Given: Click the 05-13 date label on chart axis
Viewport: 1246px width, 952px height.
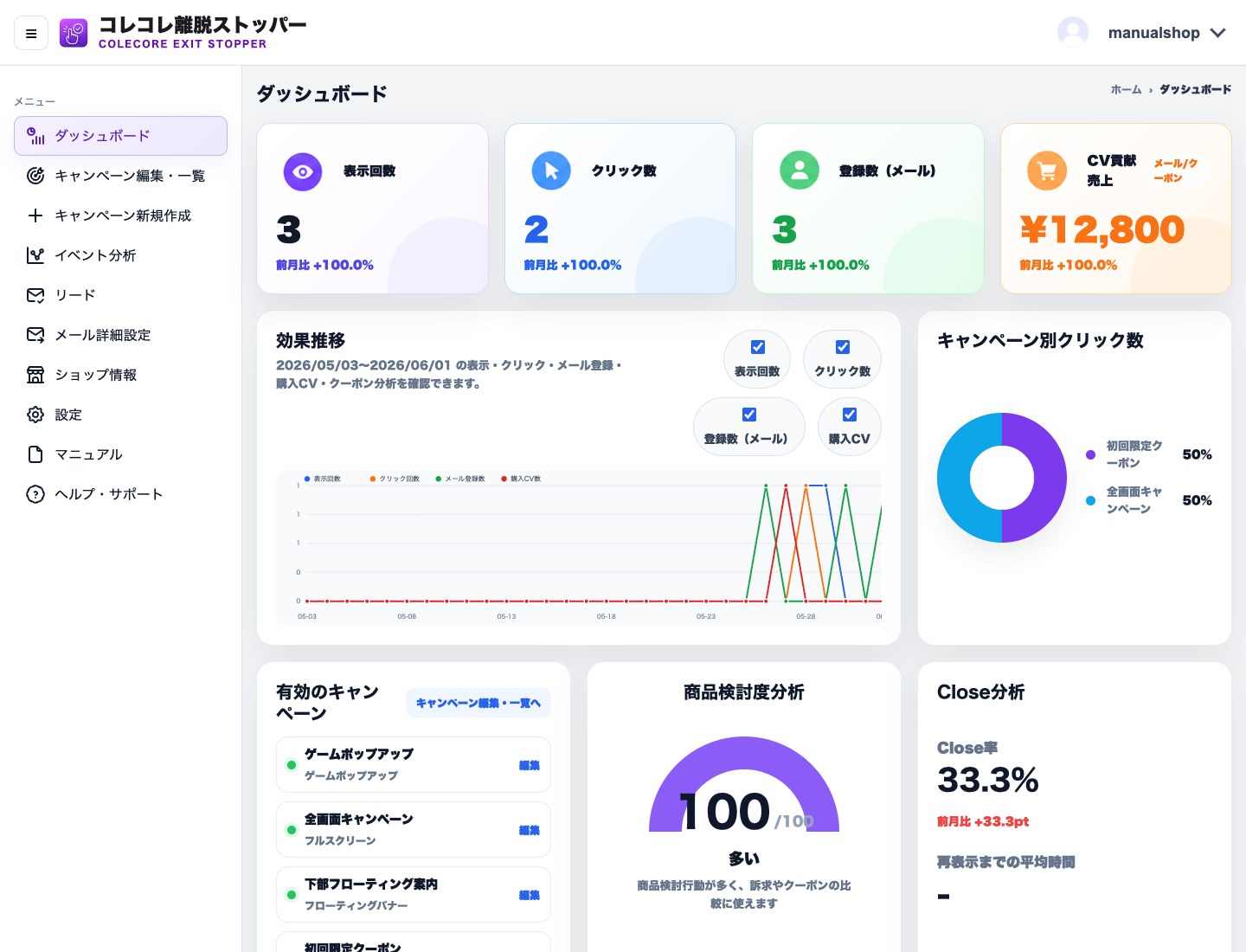Looking at the screenshot, I should point(506,616).
